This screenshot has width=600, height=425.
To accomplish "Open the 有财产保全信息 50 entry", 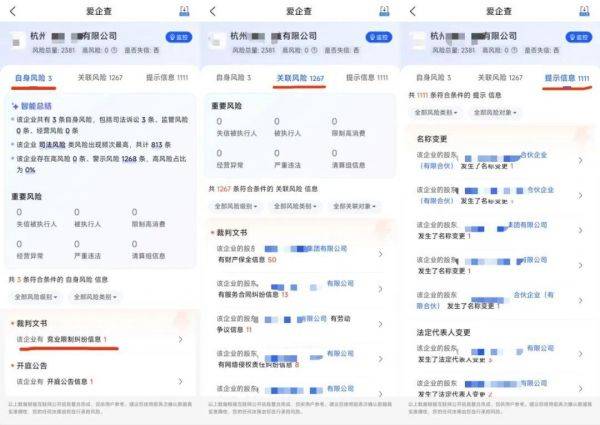I will (380, 254).
